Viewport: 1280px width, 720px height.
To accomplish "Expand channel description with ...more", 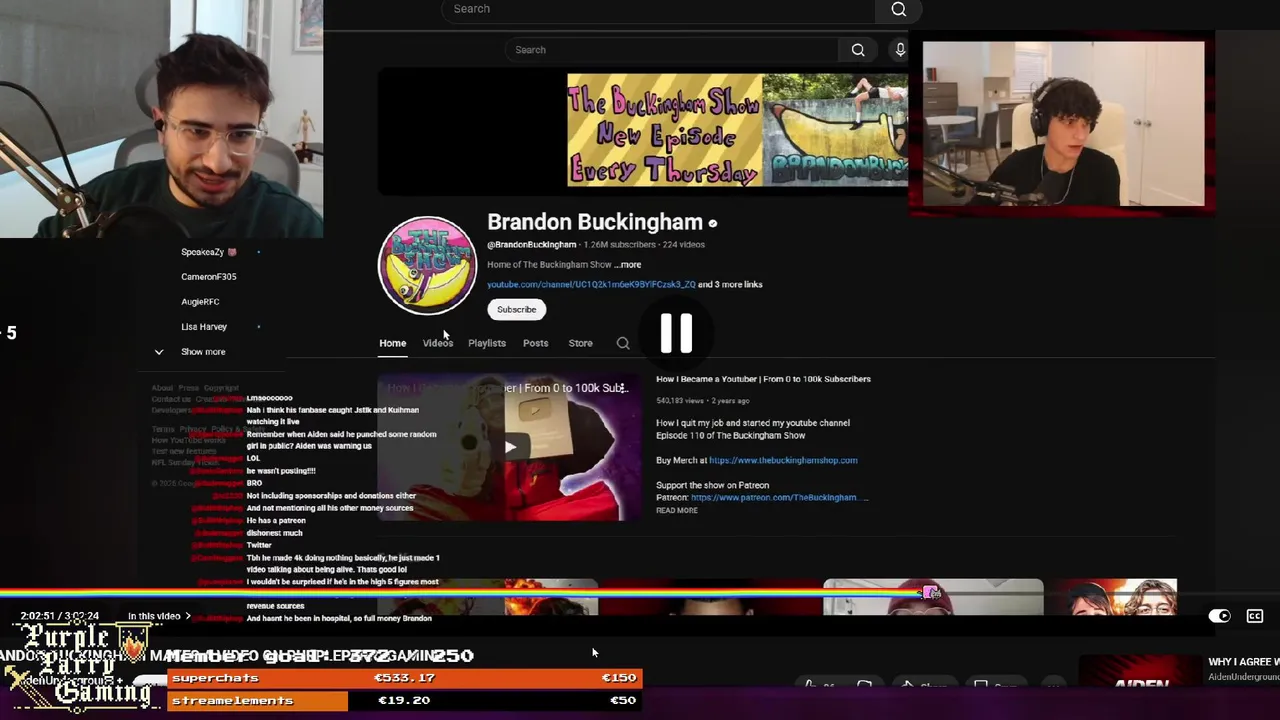I will (628, 265).
